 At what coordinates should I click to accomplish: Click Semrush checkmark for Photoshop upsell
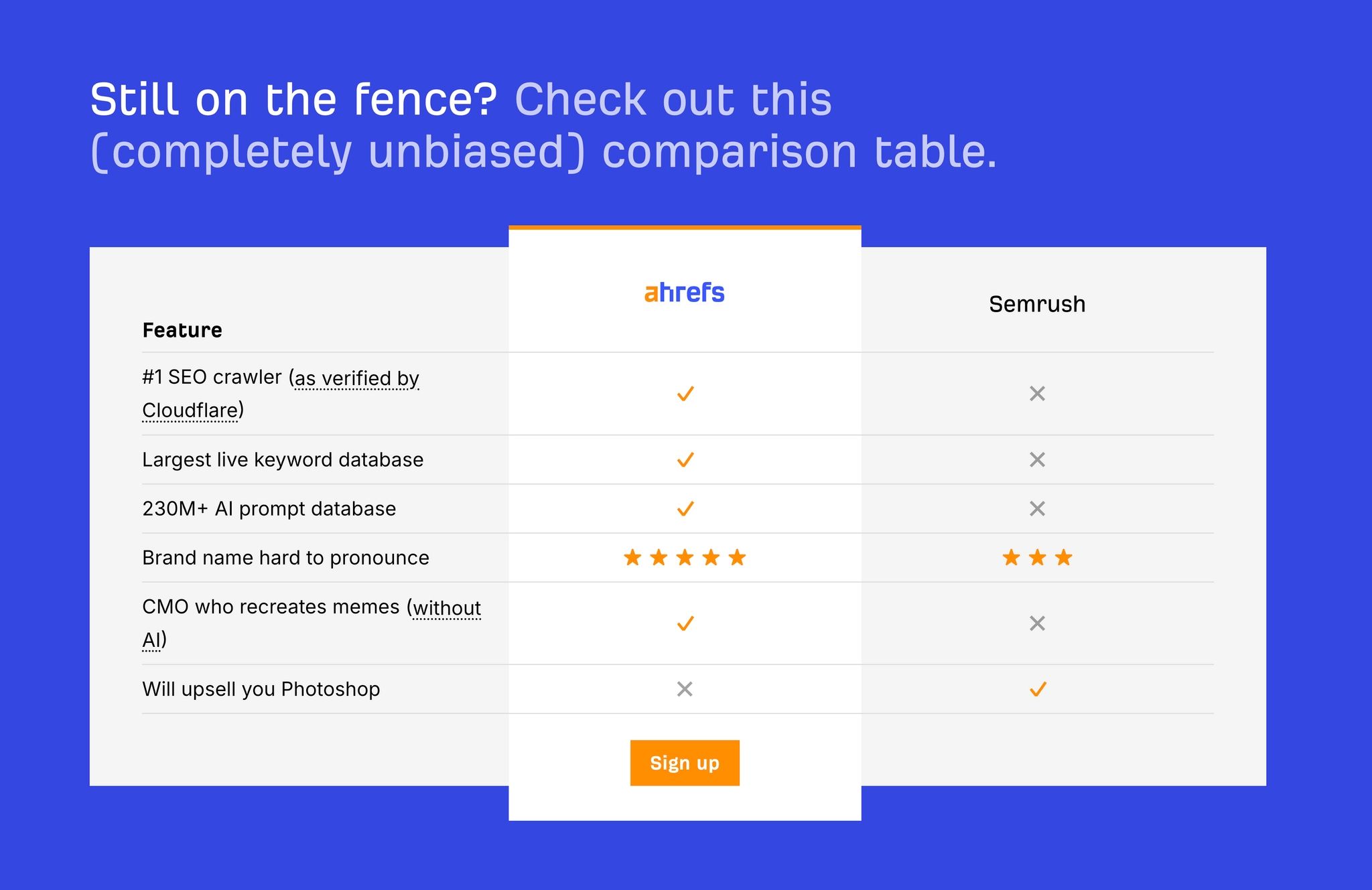[1038, 689]
